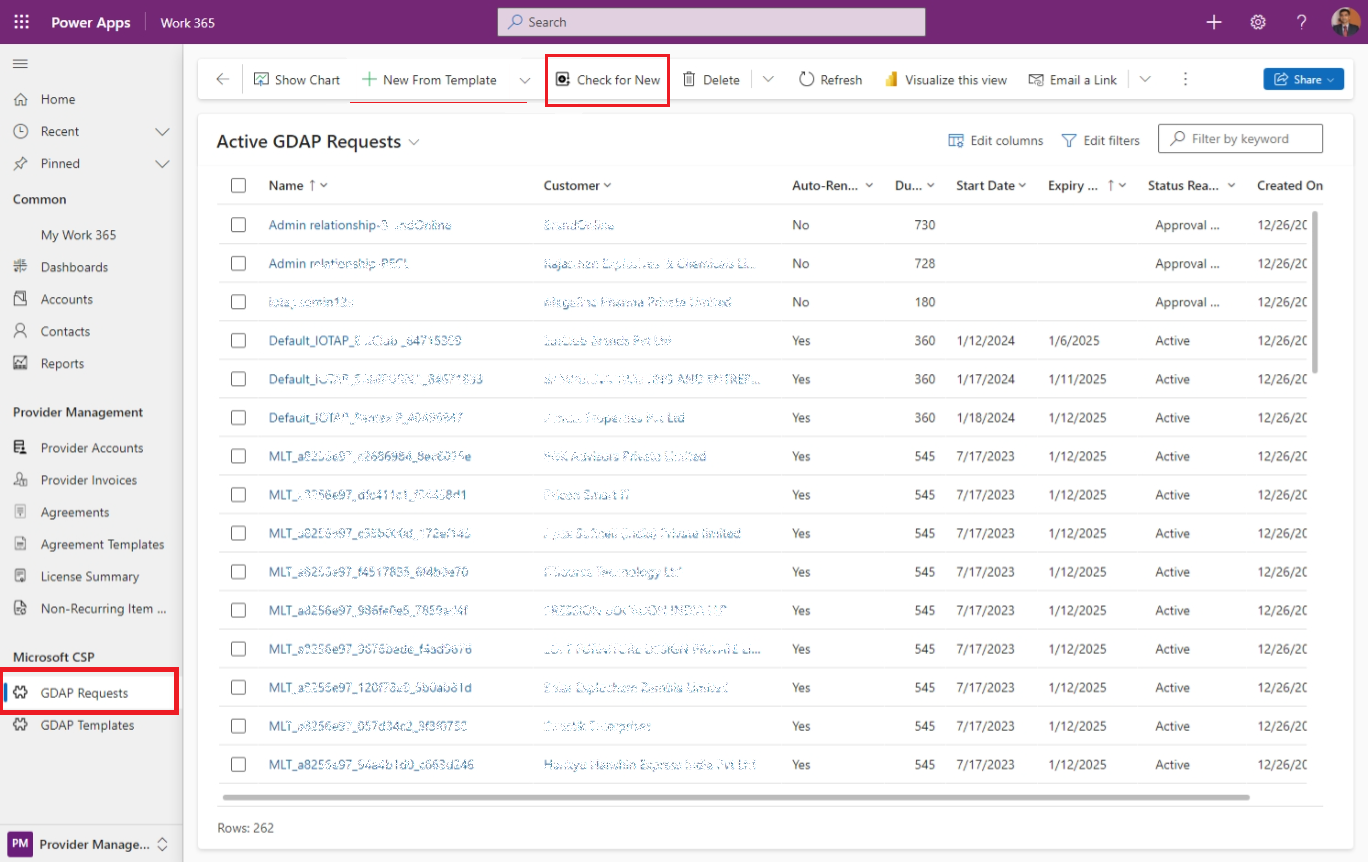
Task: Select checkbox for MLT_a8256e97_057d34c2 row
Action: pyautogui.click(x=238, y=726)
